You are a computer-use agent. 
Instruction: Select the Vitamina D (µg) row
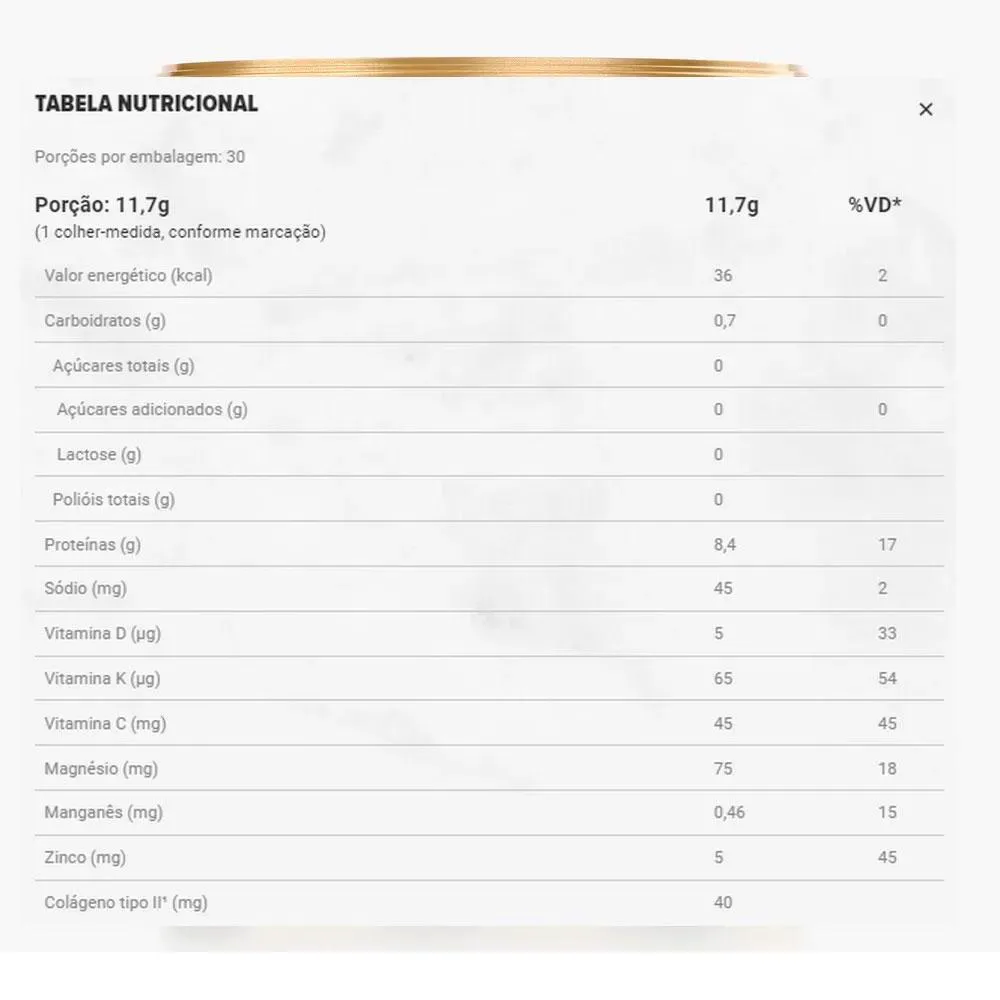[x=489, y=633]
